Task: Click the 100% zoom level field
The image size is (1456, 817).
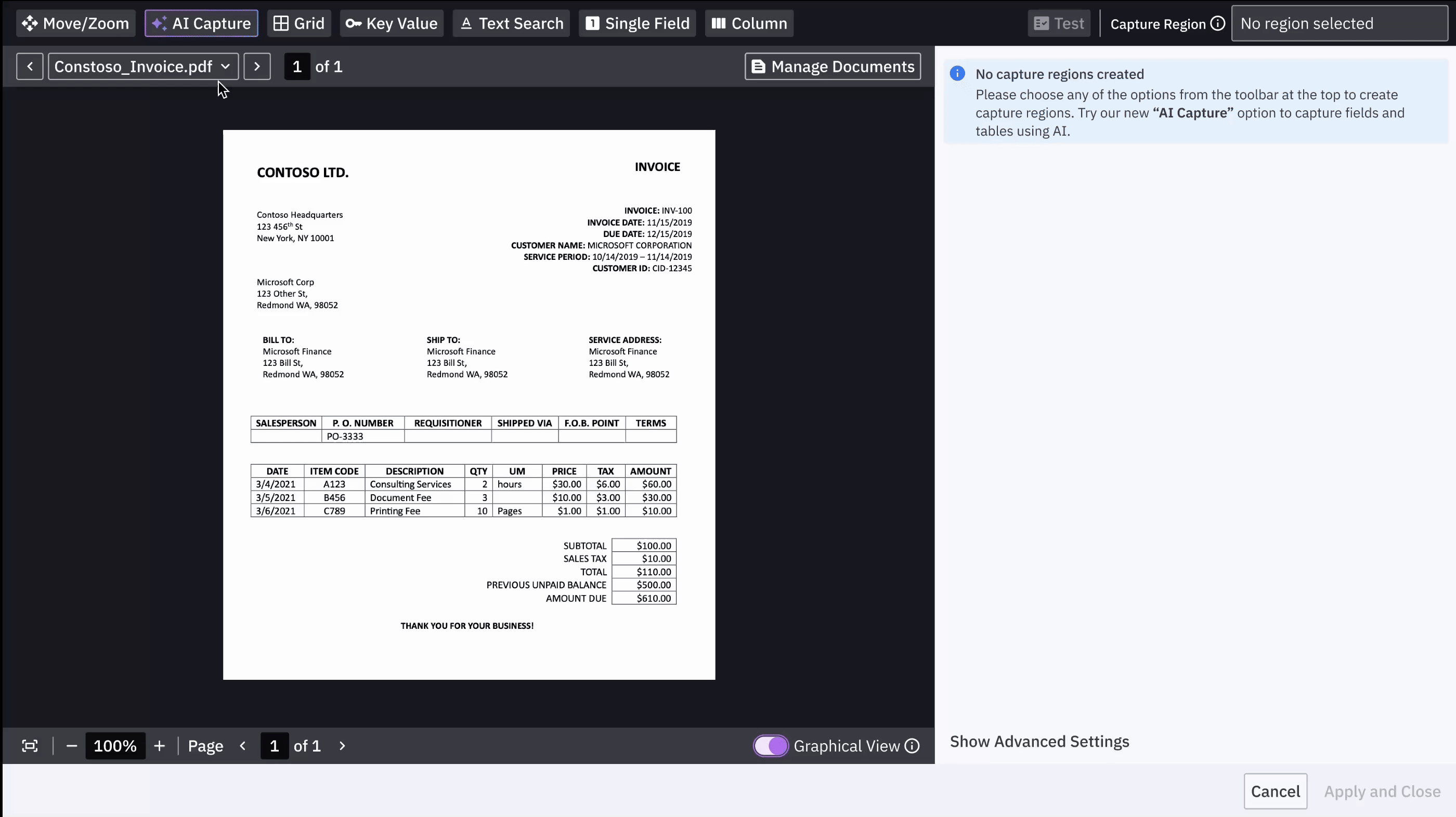Action: 115,746
